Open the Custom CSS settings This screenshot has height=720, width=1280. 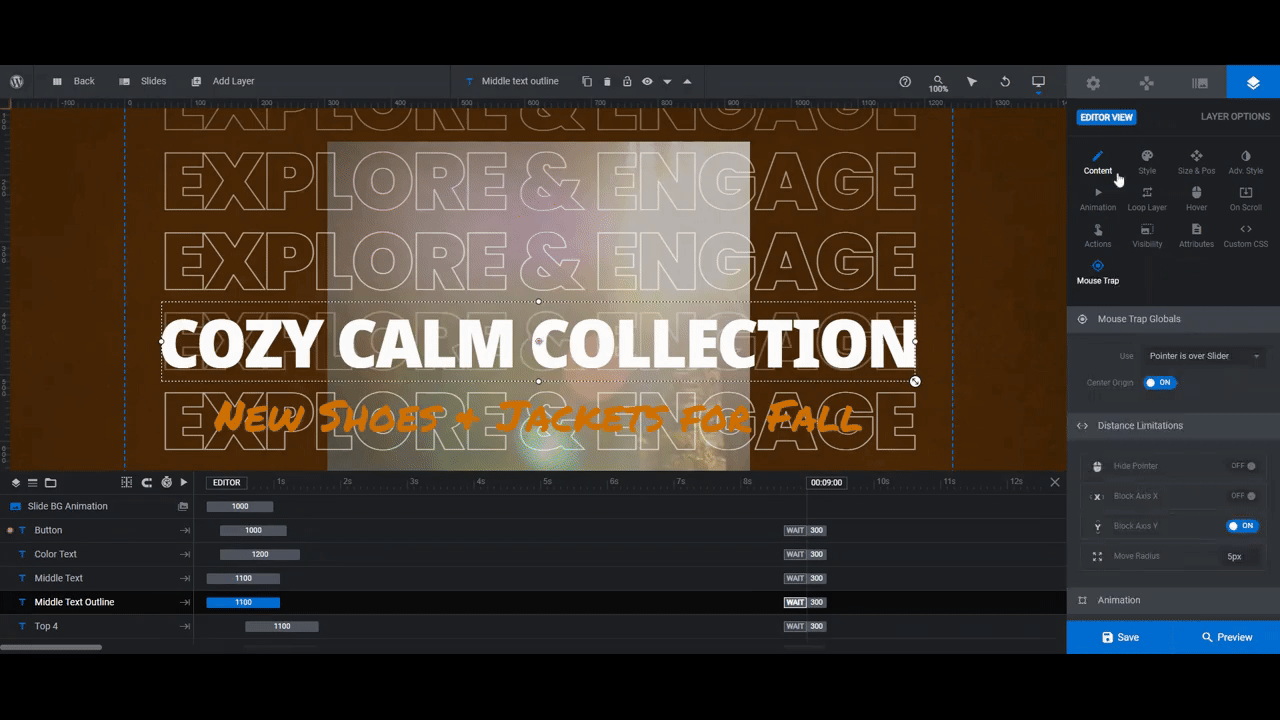tap(1246, 236)
